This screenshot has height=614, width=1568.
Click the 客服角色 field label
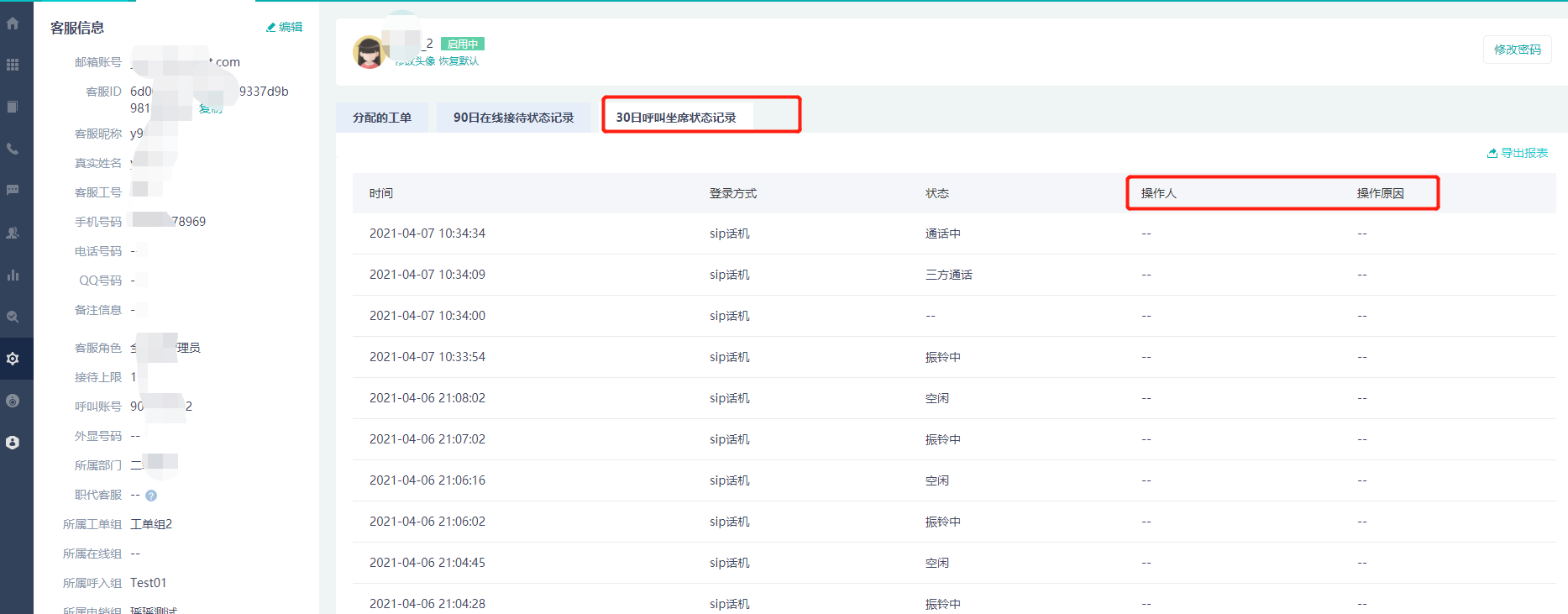pos(98,348)
